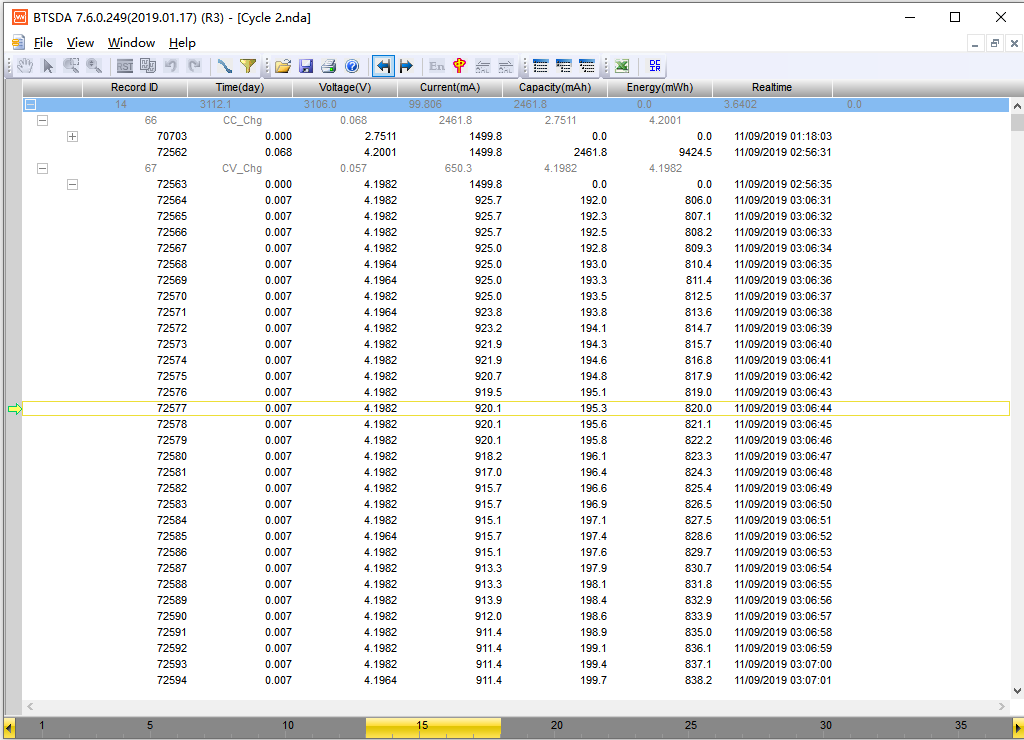
Task: Click the RST reset icon
Action: click(x=125, y=66)
